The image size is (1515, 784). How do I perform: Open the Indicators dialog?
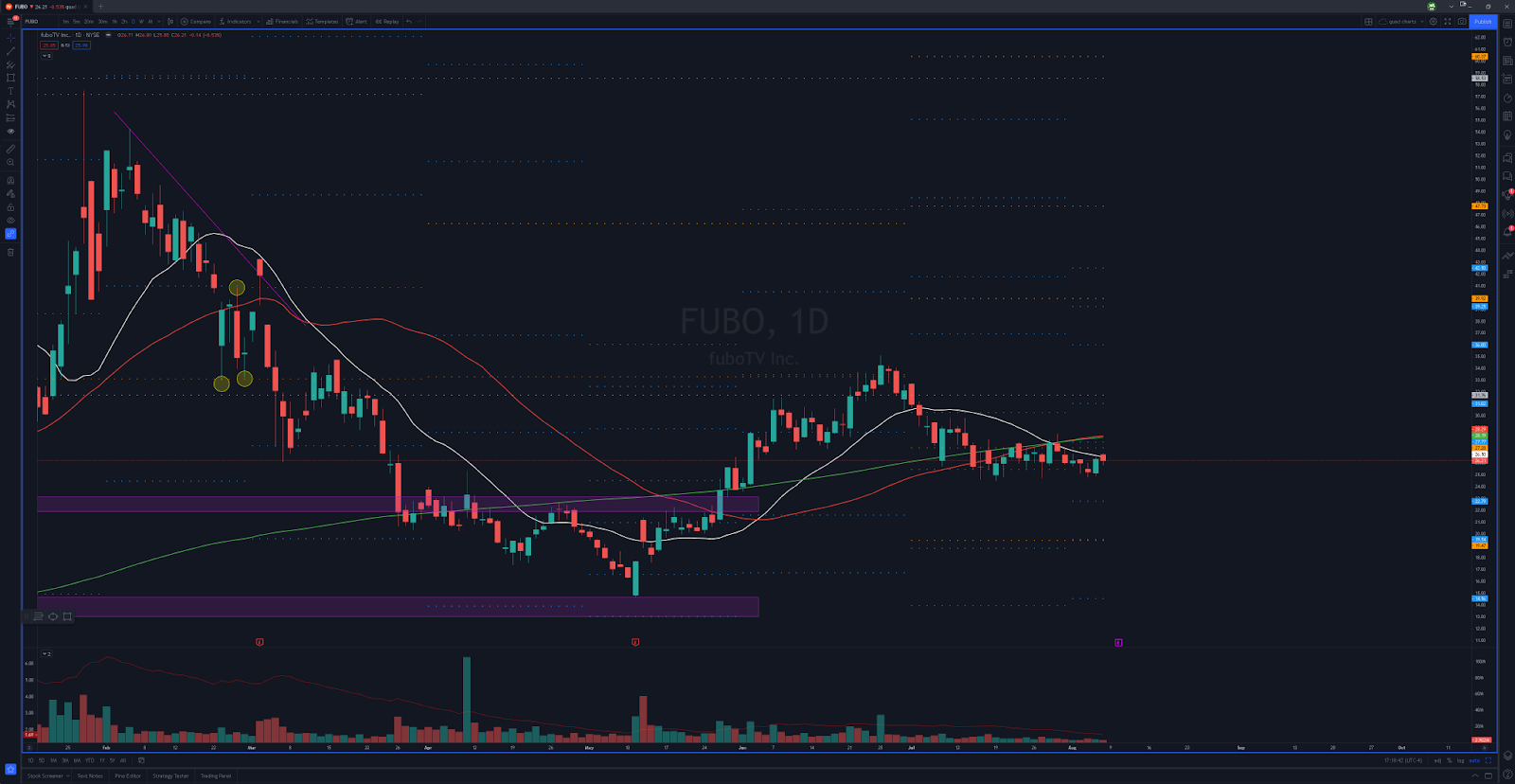(x=235, y=21)
